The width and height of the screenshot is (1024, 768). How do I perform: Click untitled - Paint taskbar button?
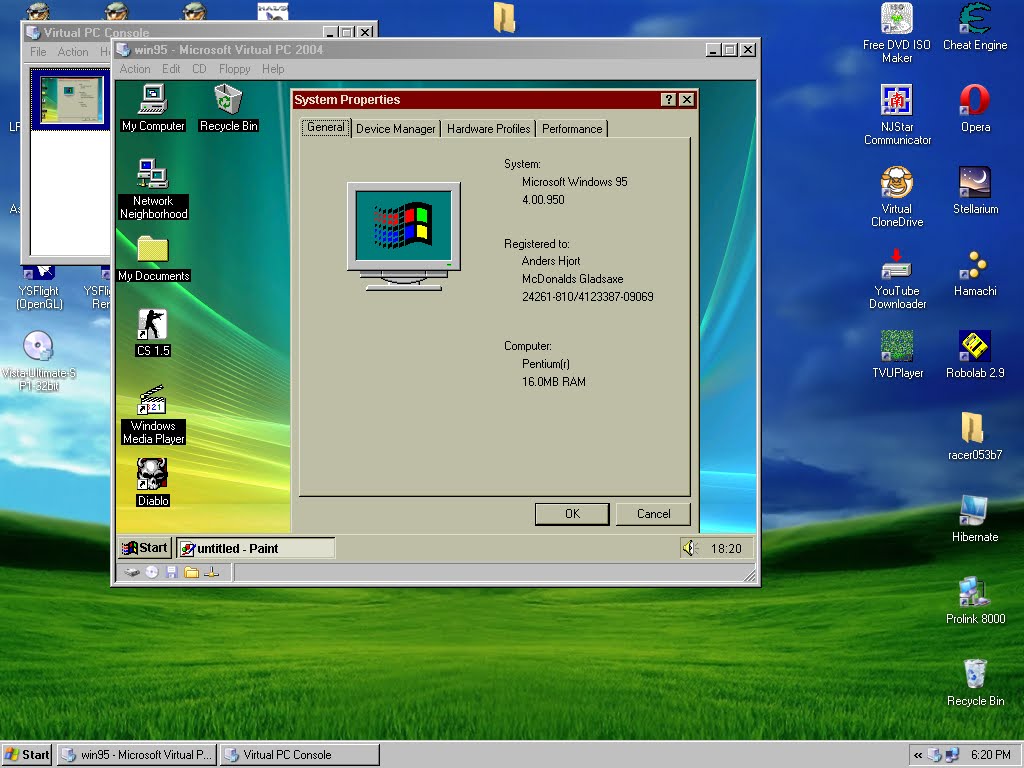coord(255,549)
